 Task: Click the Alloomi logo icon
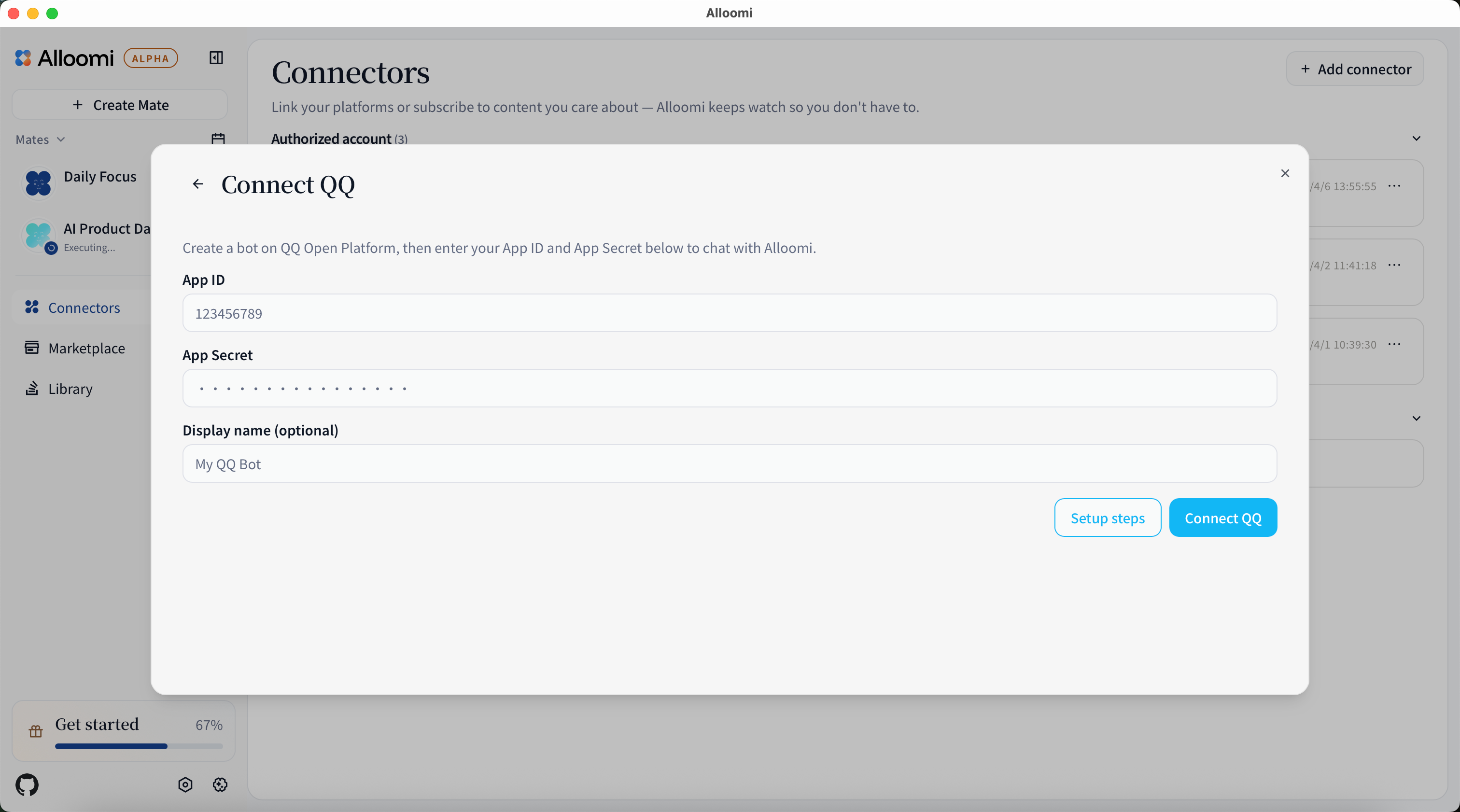(23, 58)
